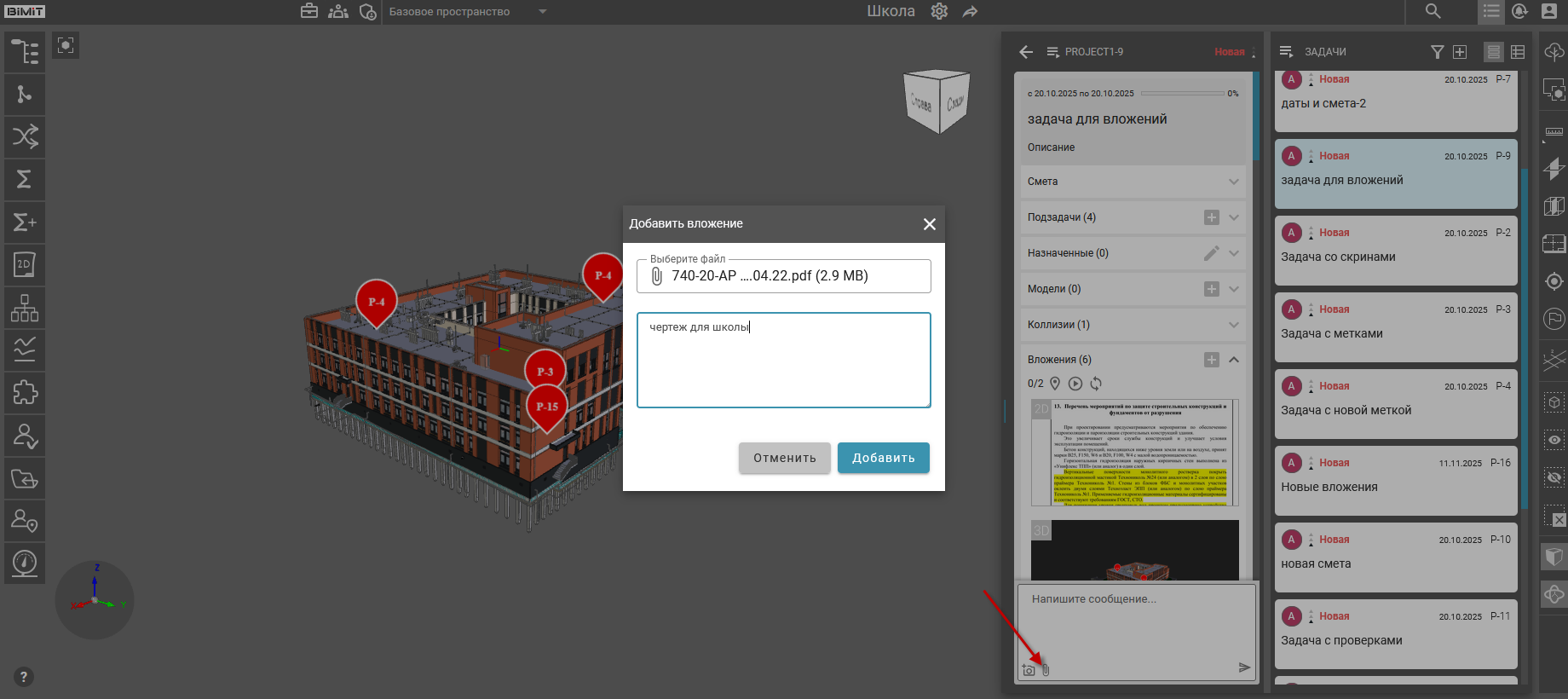Click the Добавить button
The width and height of the screenshot is (1568, 699).
[x=883, y=458]
